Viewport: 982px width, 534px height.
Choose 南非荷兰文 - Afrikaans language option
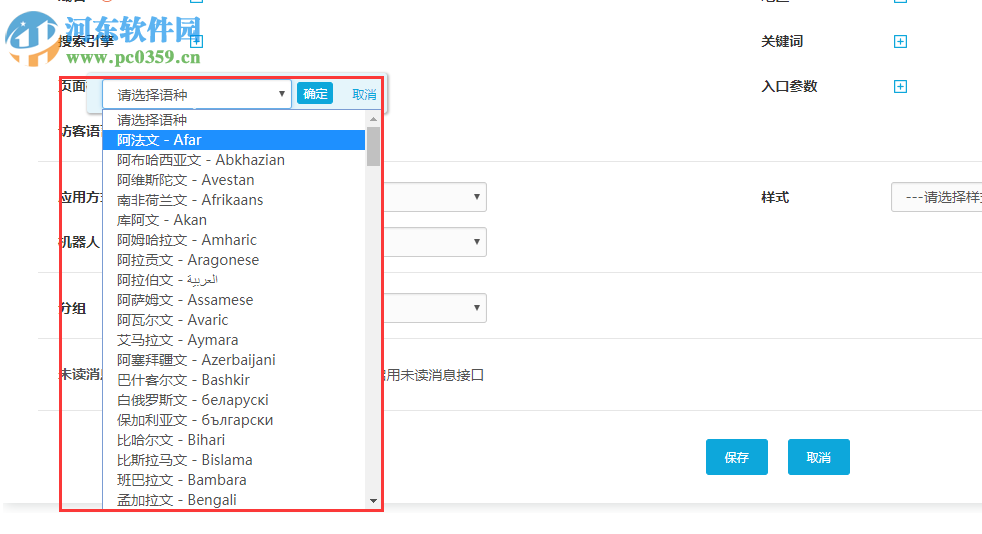tap(234, 200)
